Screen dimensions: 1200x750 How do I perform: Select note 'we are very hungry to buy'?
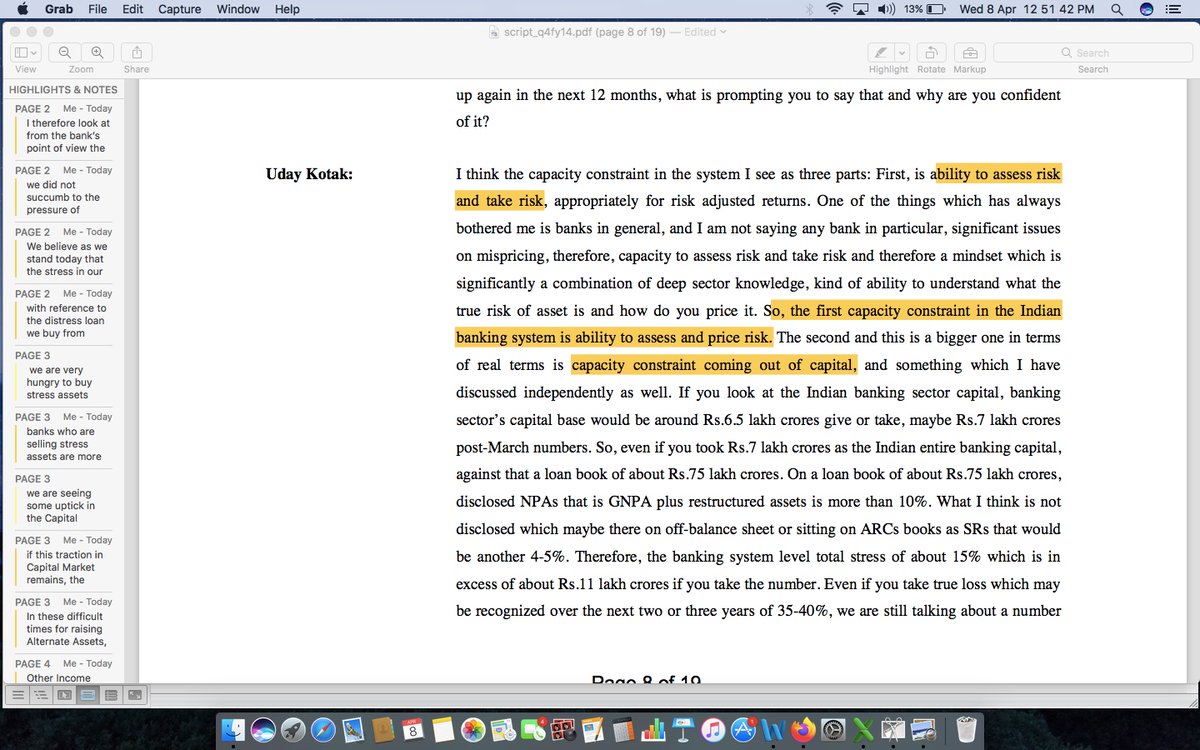click(63, 376)
